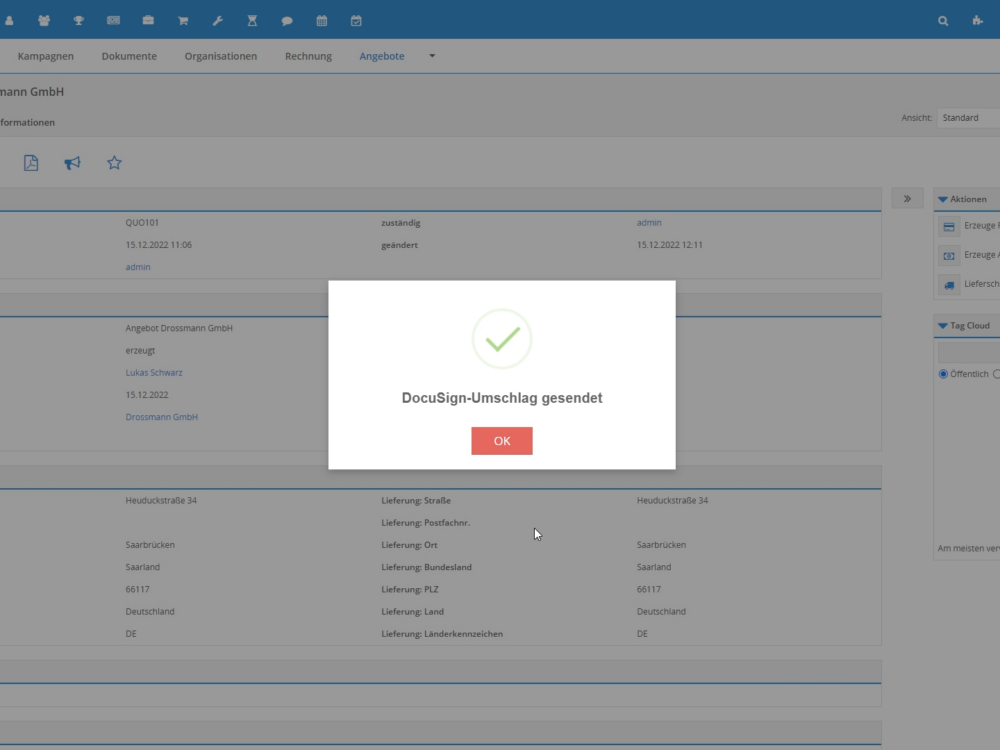Viewport: 1000px width, 750px height.
Task: Open the Lukas Schwarz contact link
Action: tap(154, 373)
